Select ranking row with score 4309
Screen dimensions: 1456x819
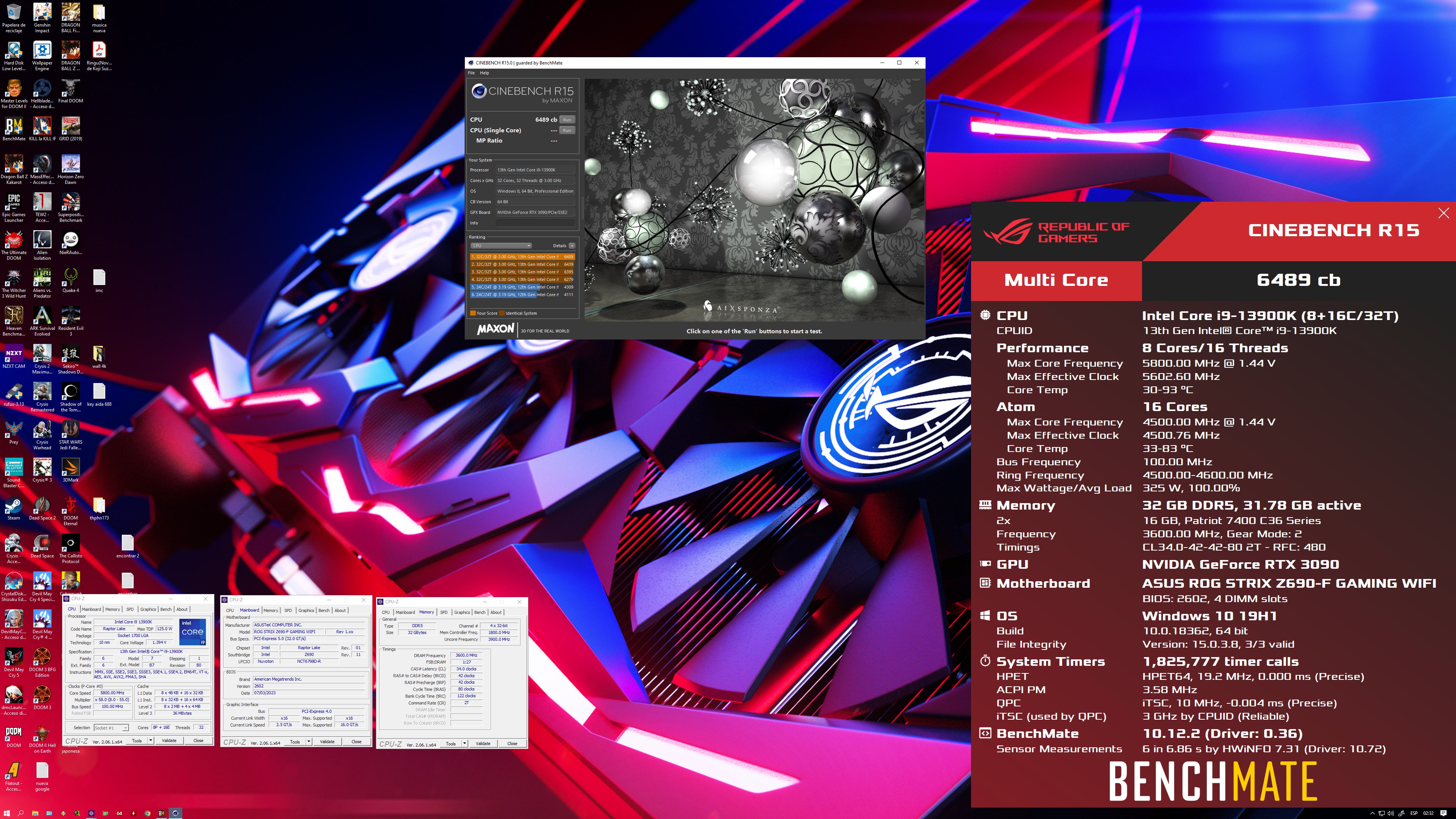522,287
